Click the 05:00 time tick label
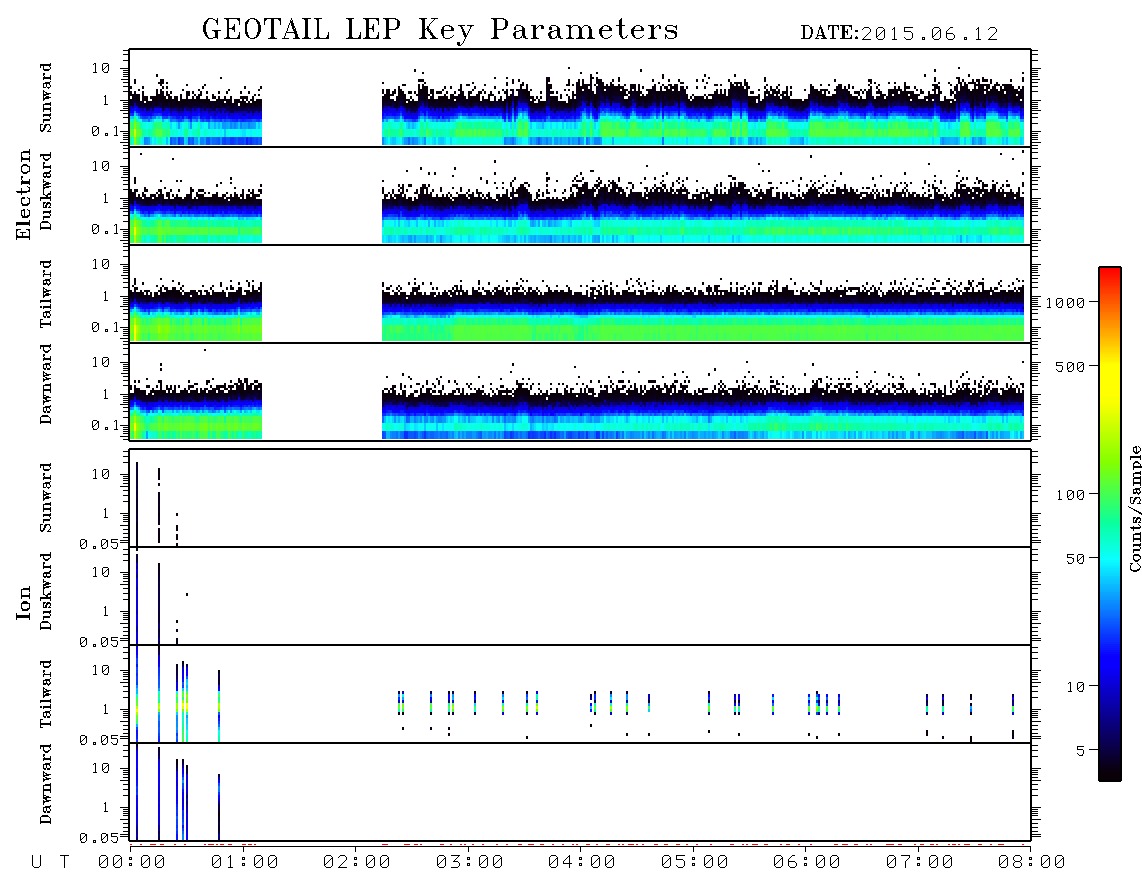Screen dimensions: 1142x880 tap(695, 863)
